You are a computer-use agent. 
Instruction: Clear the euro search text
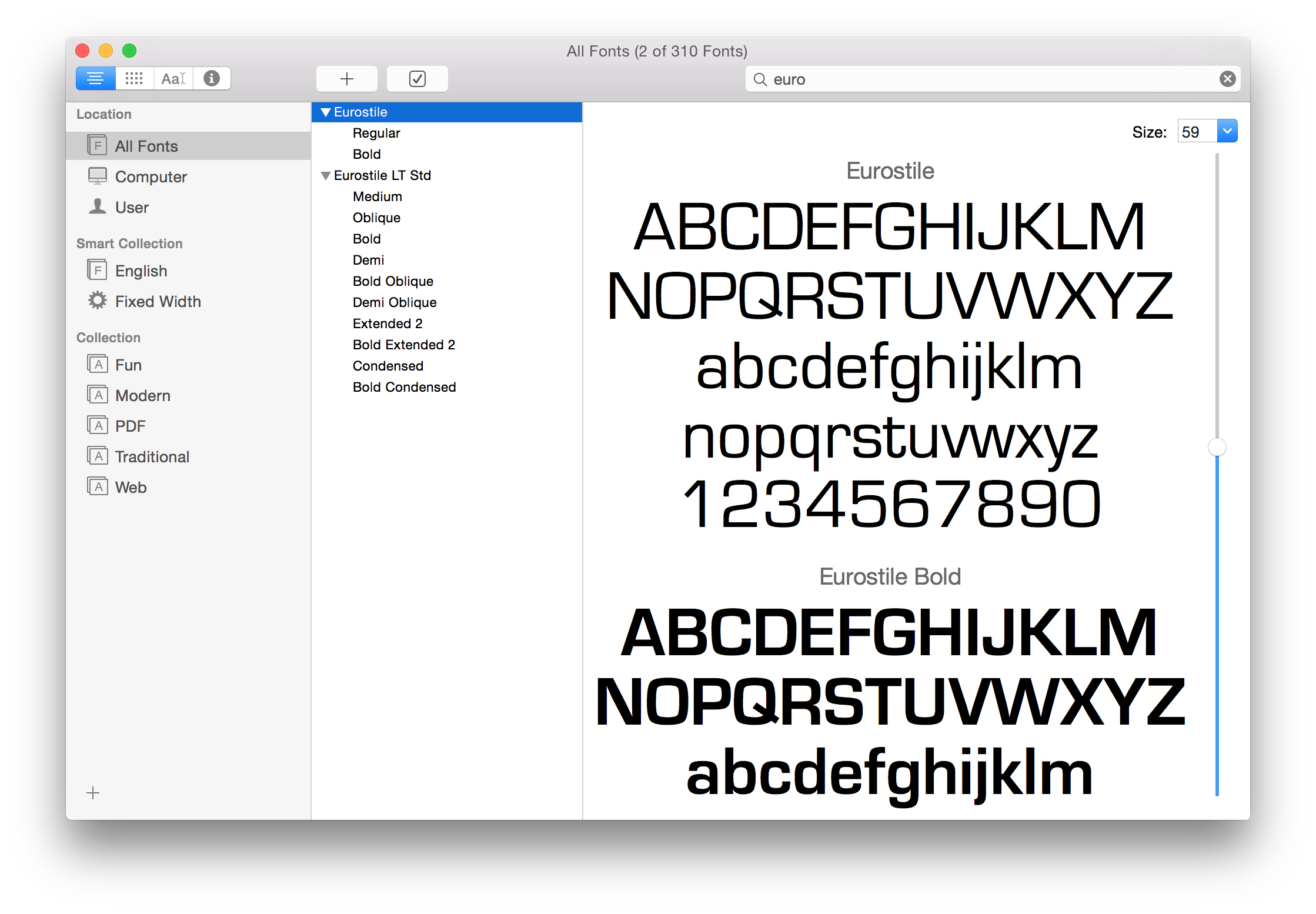[1227, 79]
